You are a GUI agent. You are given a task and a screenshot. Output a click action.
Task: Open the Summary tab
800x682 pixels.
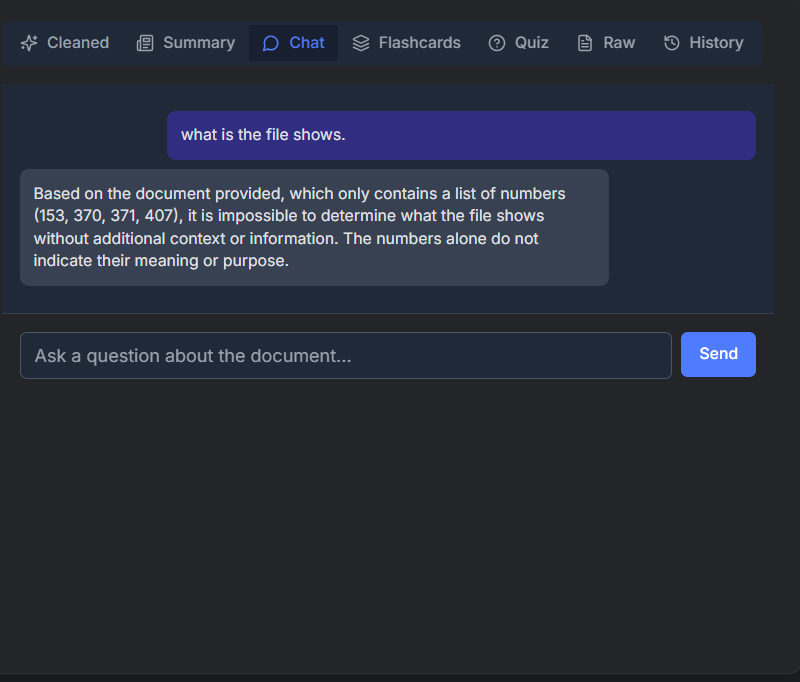[185, 43]
